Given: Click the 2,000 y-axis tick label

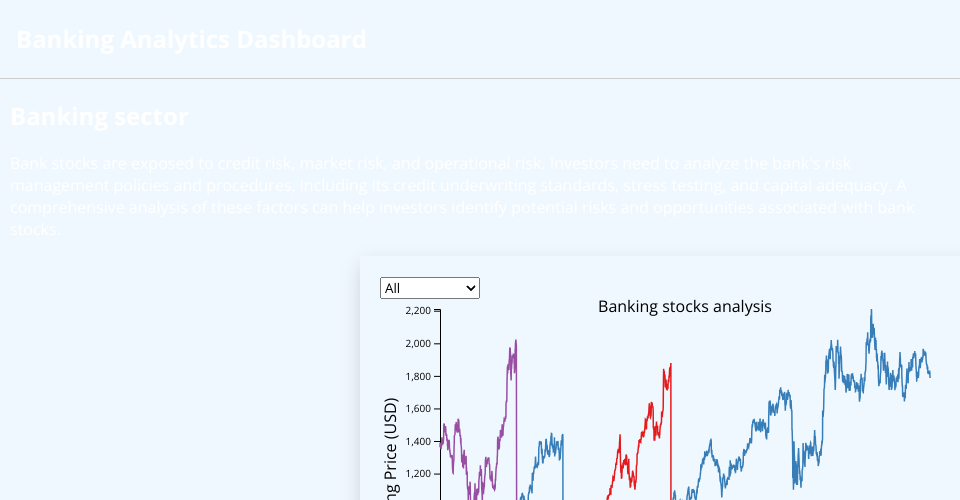Looking at the screenshot, I should [x=418, y=343].
